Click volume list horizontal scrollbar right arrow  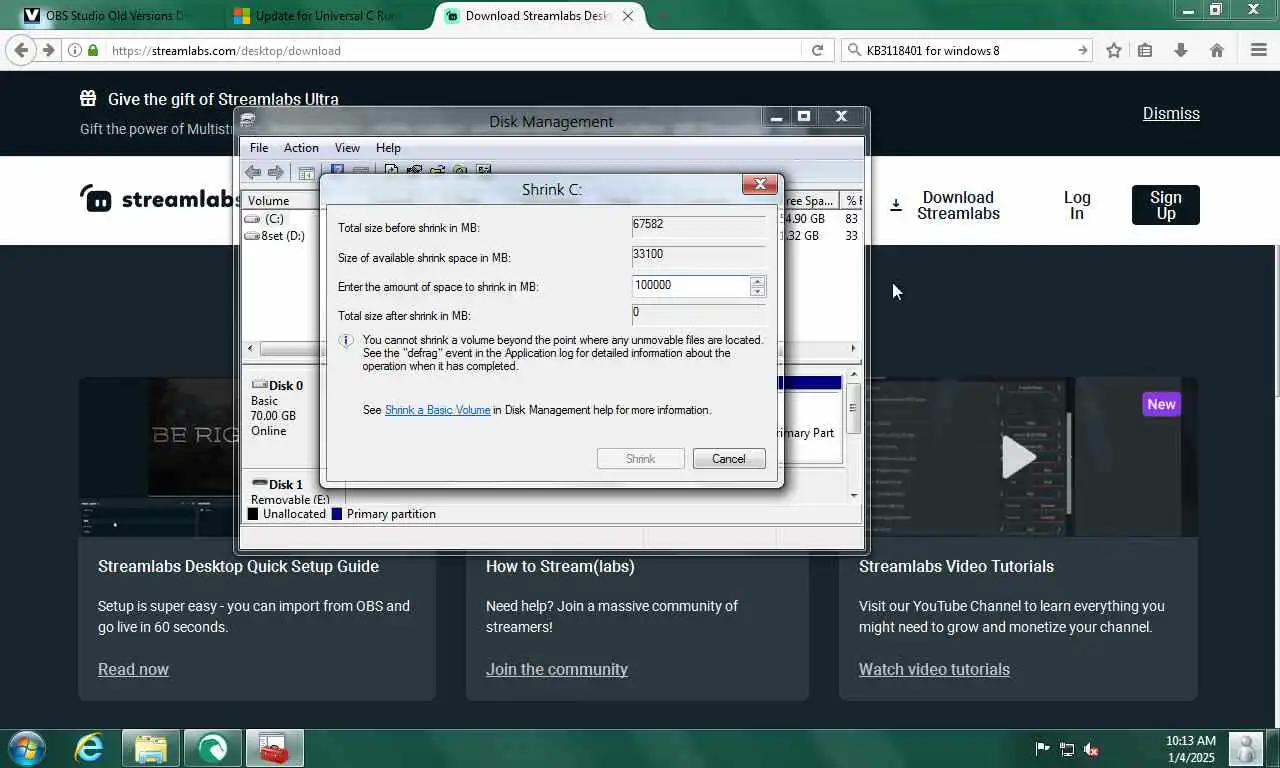(854, 349)
